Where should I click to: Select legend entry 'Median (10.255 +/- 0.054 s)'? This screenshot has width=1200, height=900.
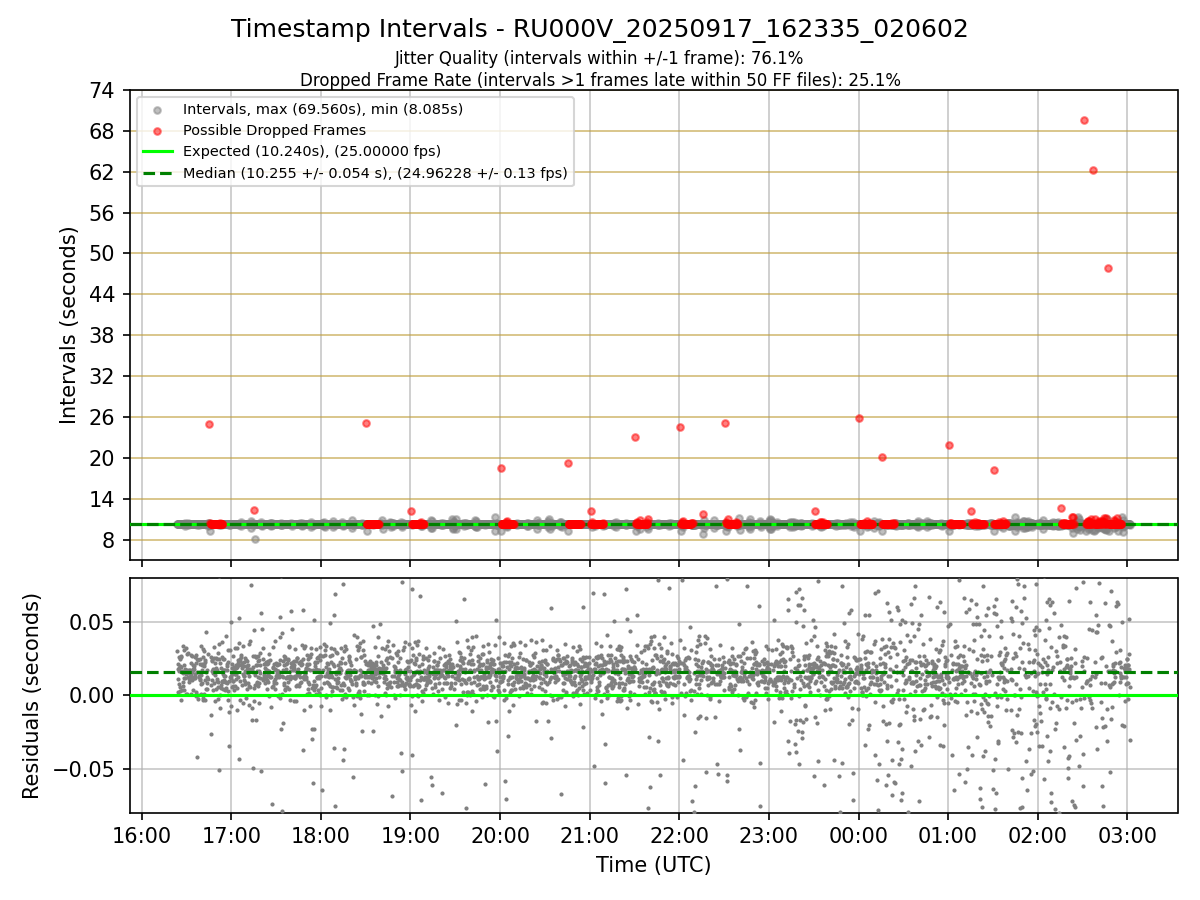click(375, 173)
